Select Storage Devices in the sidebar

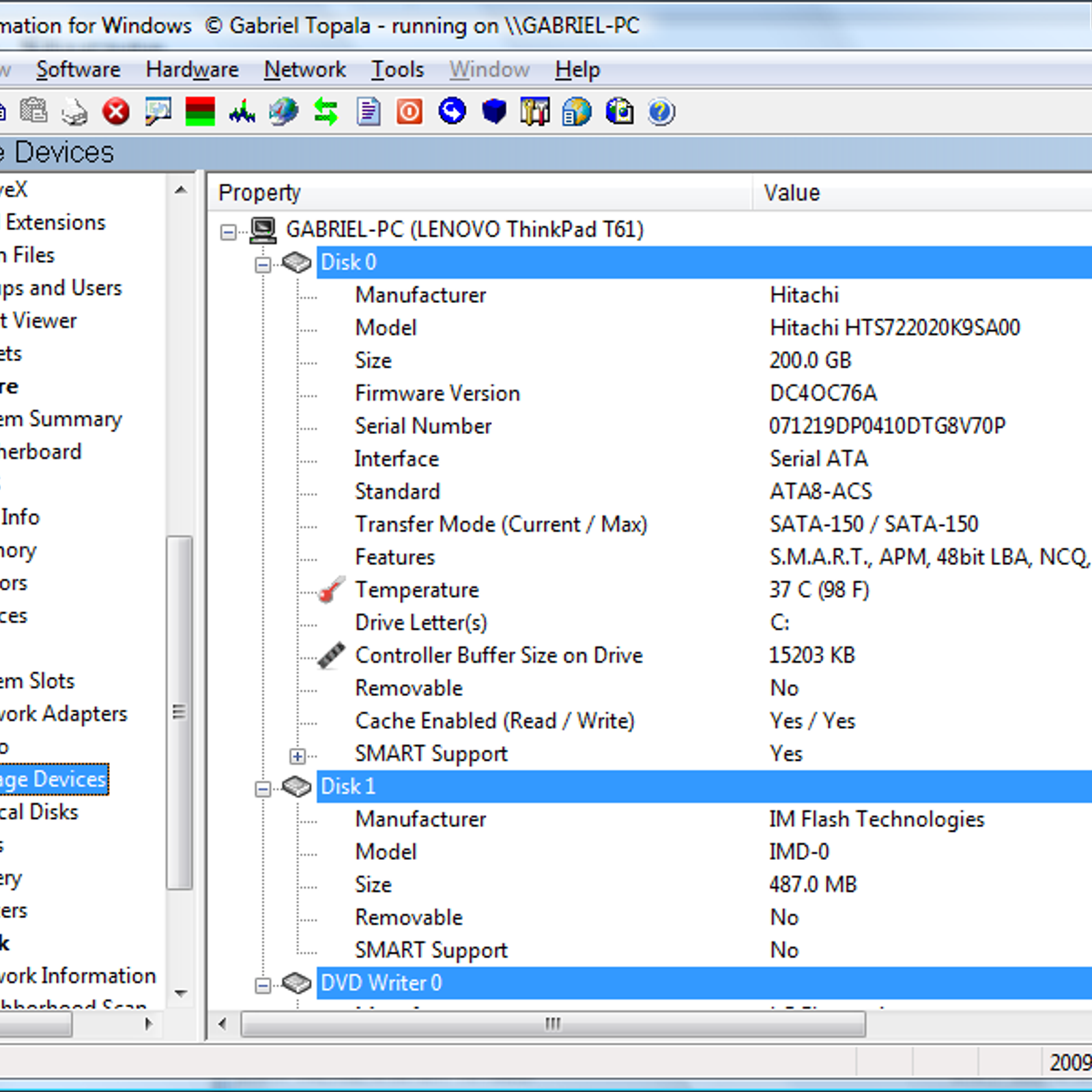tap(53, 779)
